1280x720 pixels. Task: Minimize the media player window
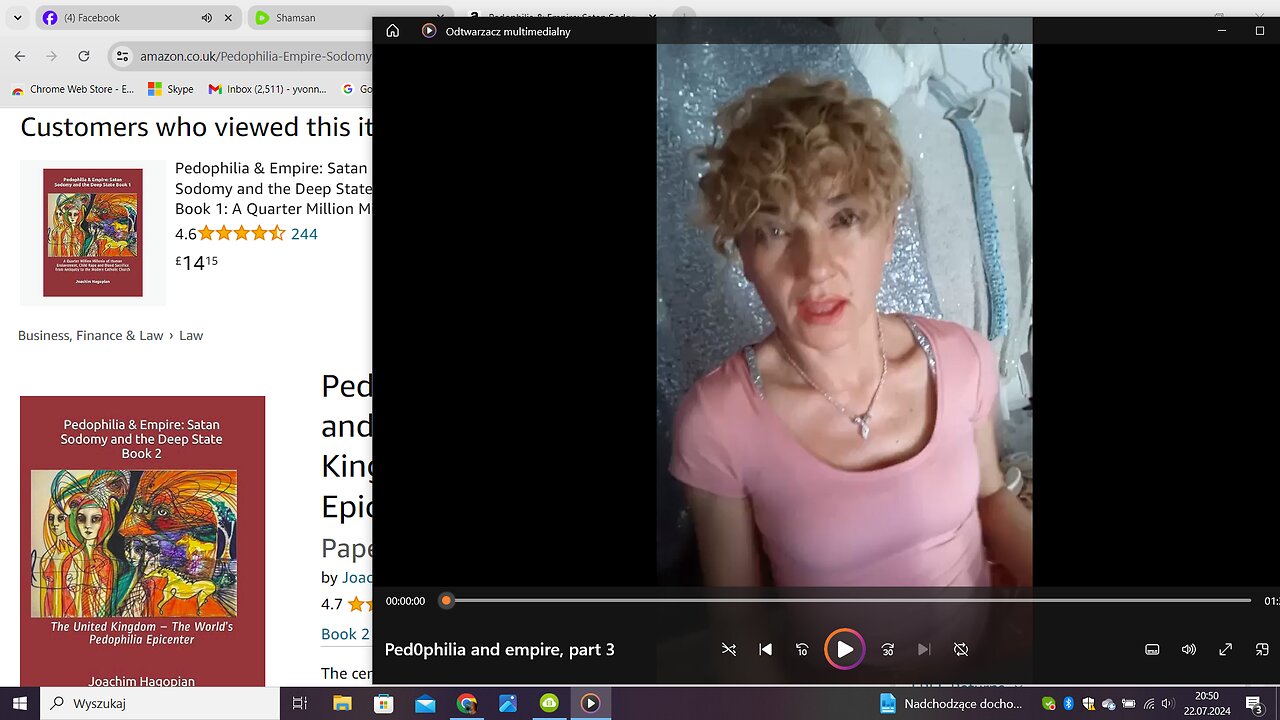[1221, 31]
